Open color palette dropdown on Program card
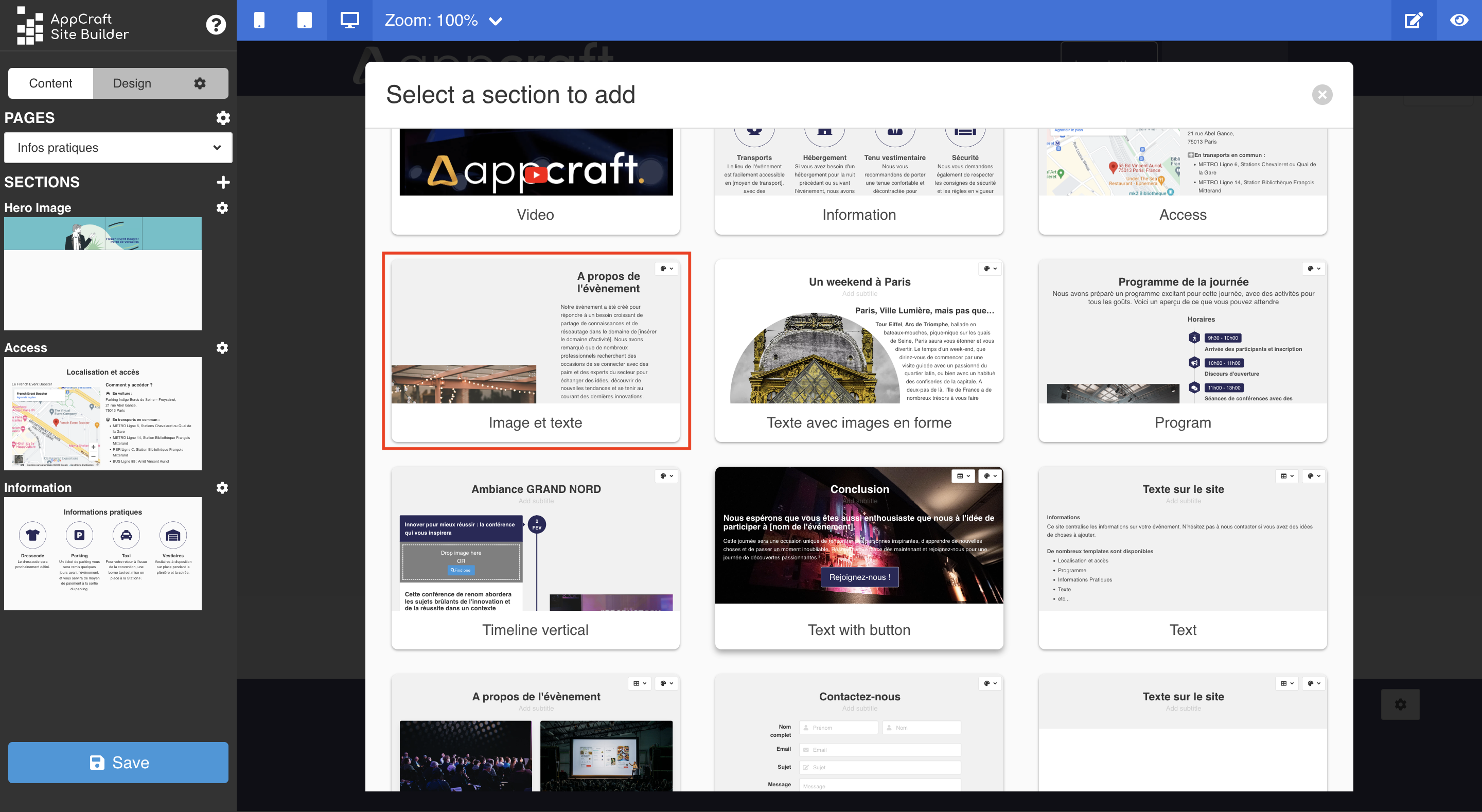 [1313, 269]
